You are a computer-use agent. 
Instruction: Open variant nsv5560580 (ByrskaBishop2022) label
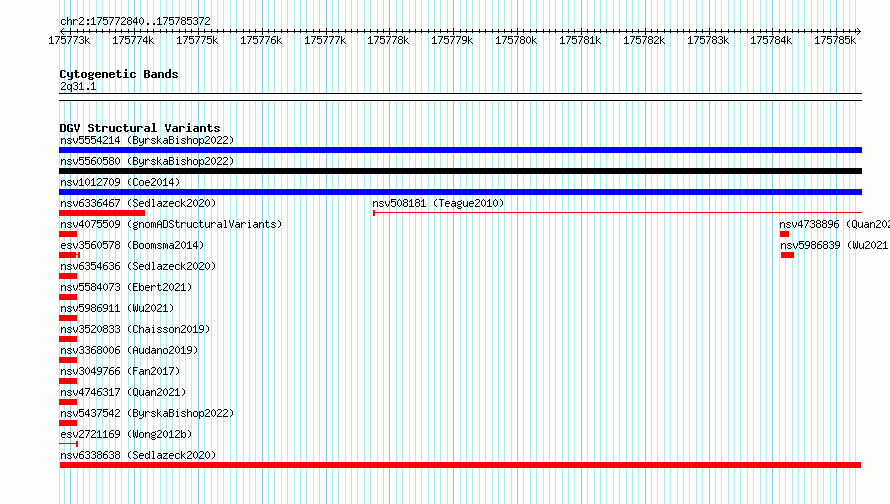click(147, 161)
